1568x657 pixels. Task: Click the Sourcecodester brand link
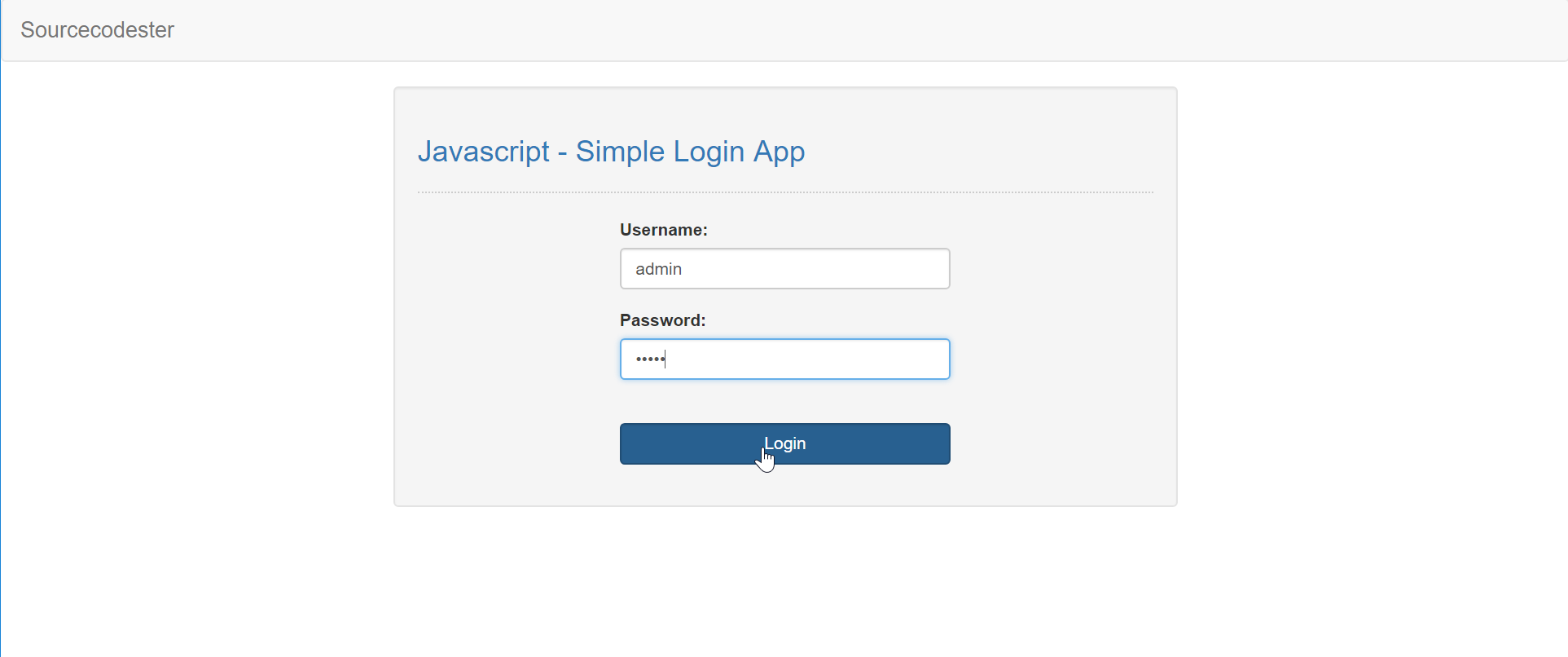coord(97,30)
